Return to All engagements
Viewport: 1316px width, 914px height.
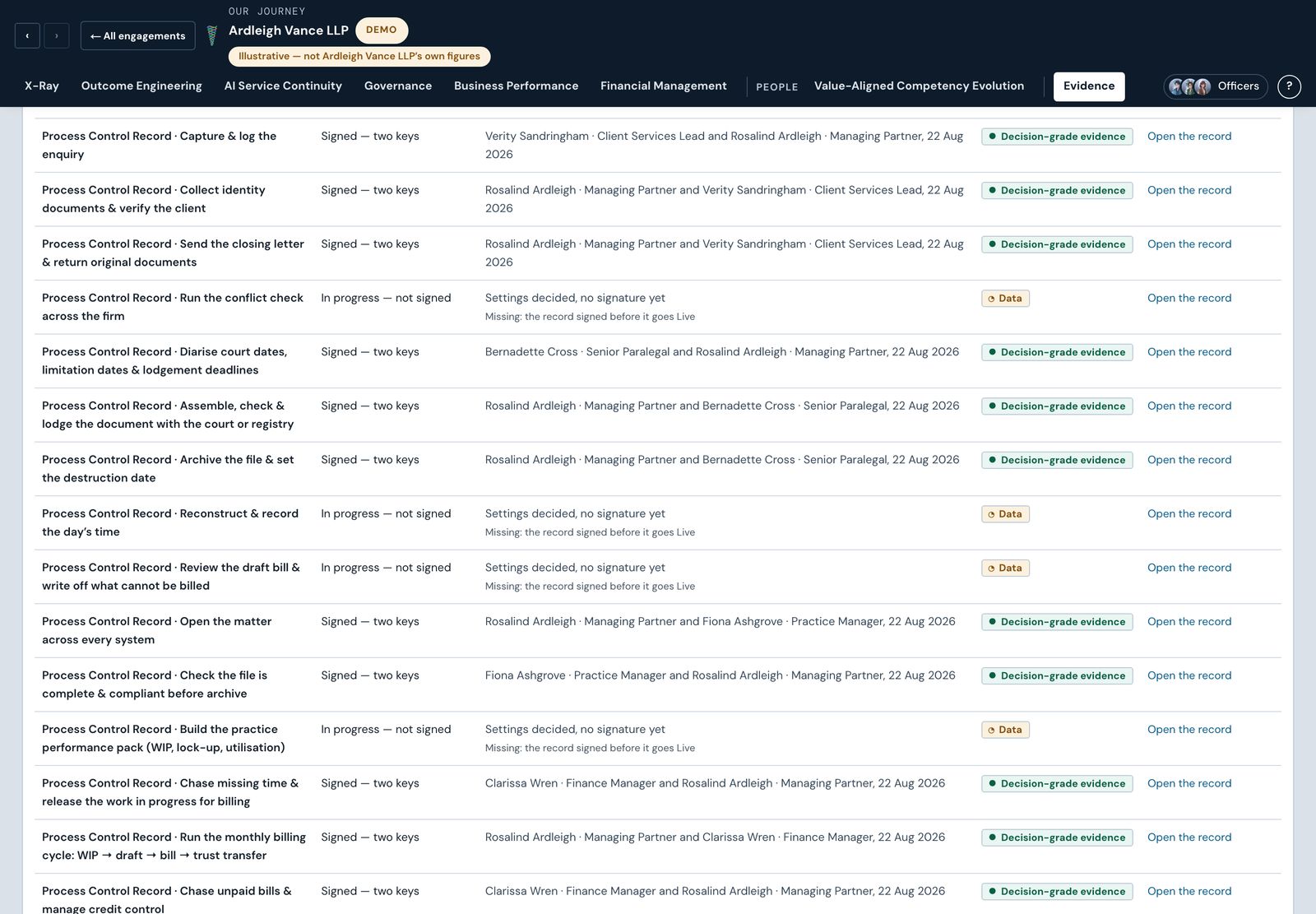(137, 35)
